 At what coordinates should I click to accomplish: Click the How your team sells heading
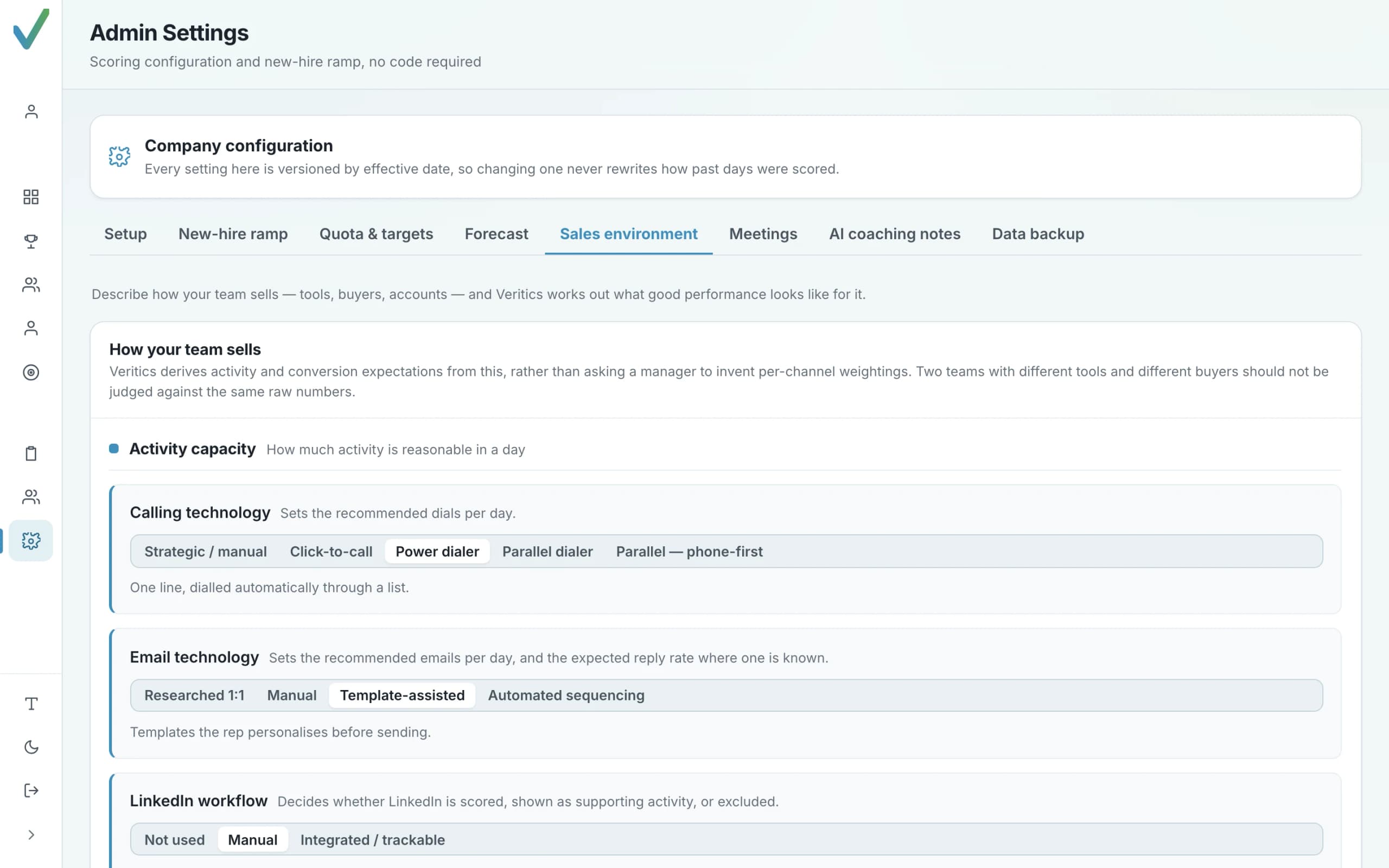pos(185,349)
